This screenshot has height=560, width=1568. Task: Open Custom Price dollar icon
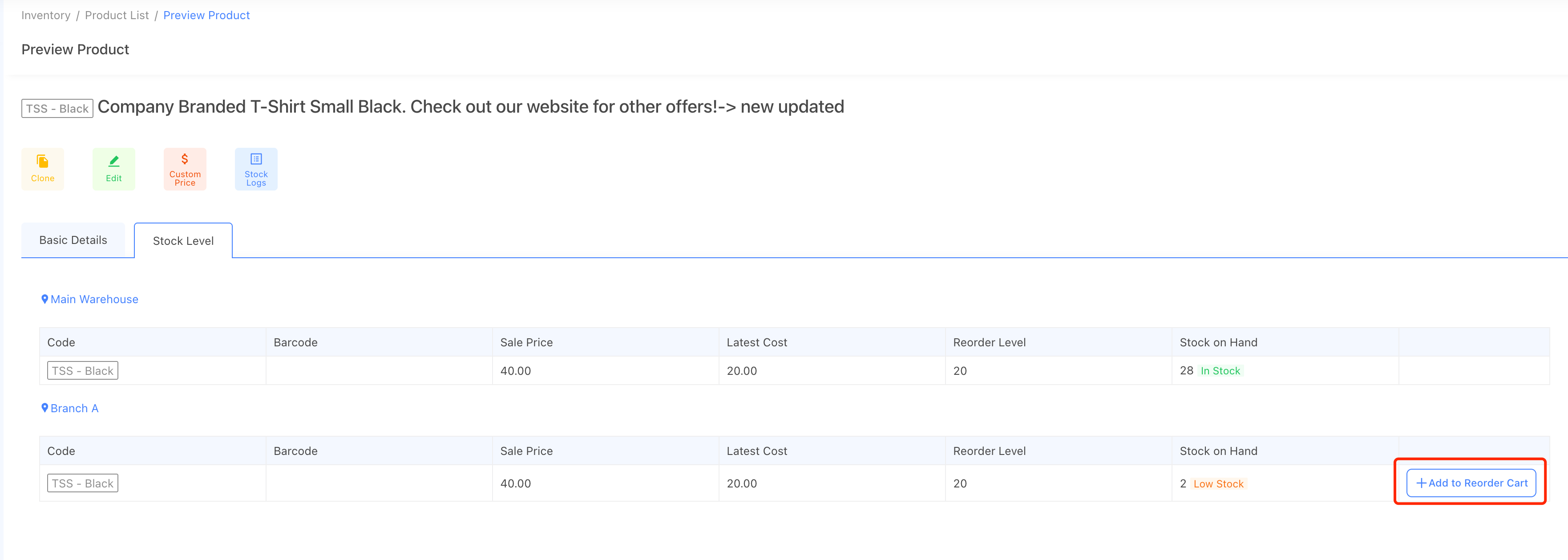[185, 159]
